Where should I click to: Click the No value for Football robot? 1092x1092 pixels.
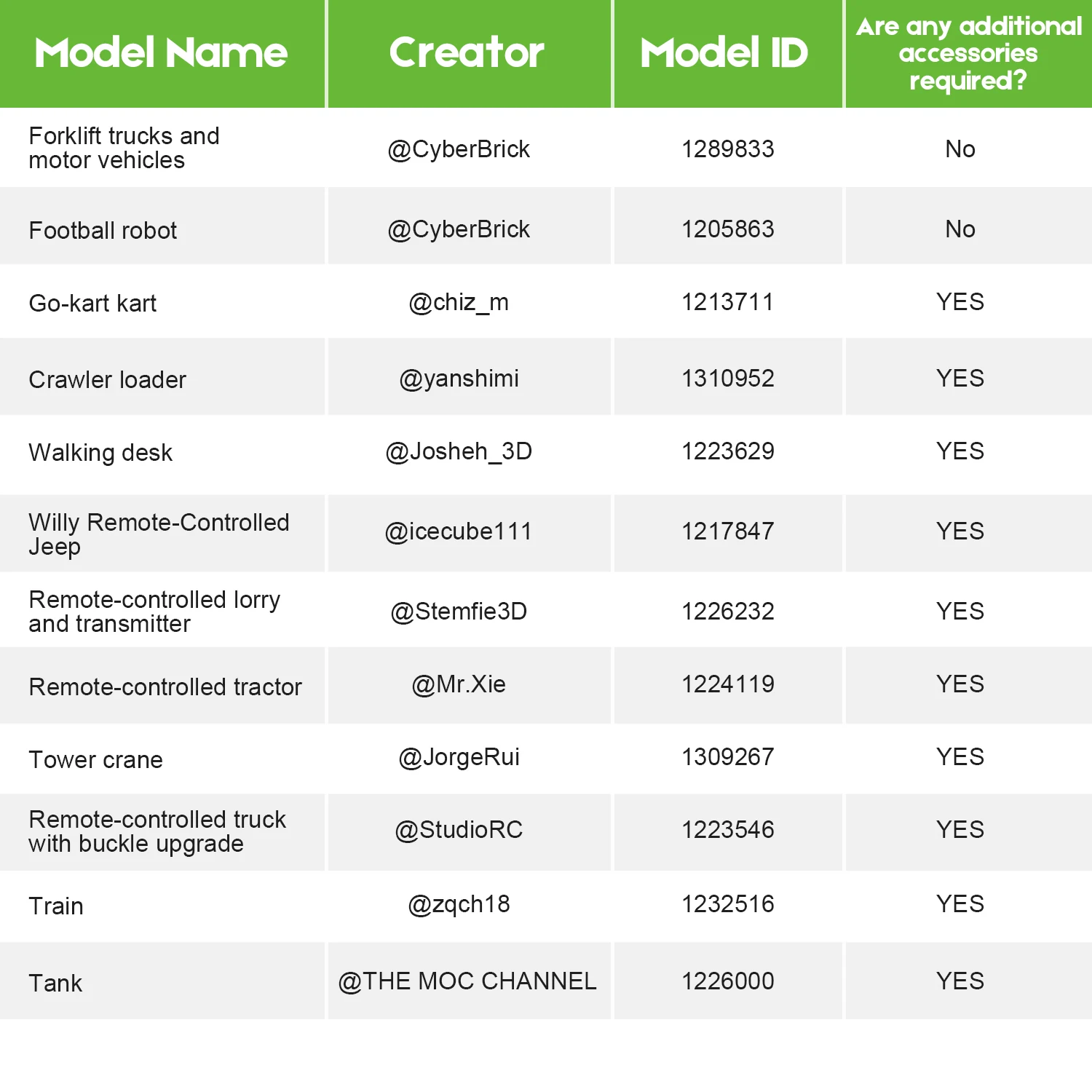point(960,229)
